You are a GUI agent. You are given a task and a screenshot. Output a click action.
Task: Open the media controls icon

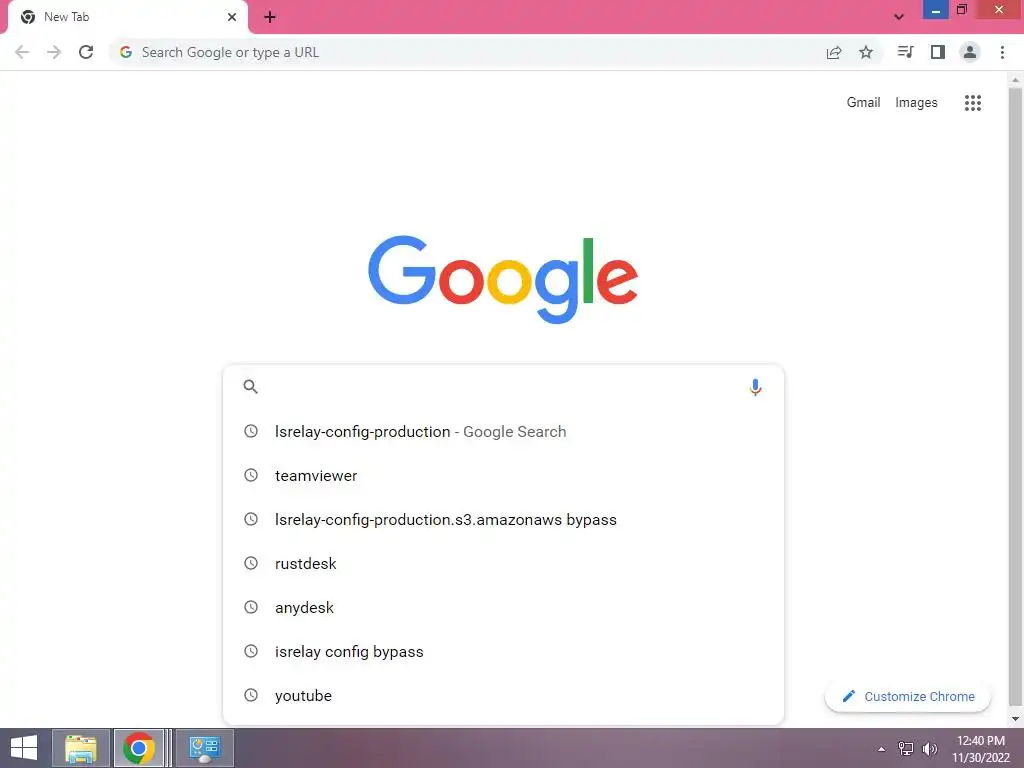pos(906,52)
